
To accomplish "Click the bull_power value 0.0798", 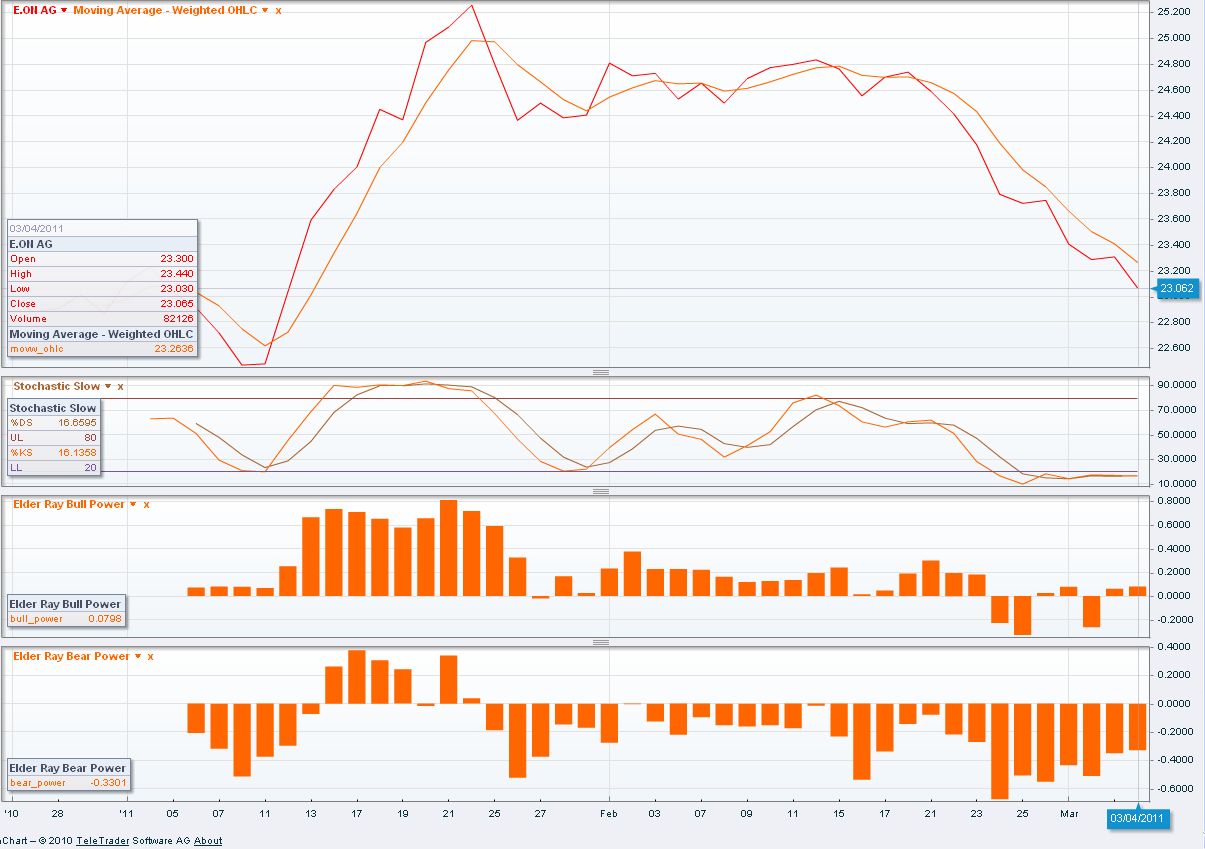I will (105, 619).
